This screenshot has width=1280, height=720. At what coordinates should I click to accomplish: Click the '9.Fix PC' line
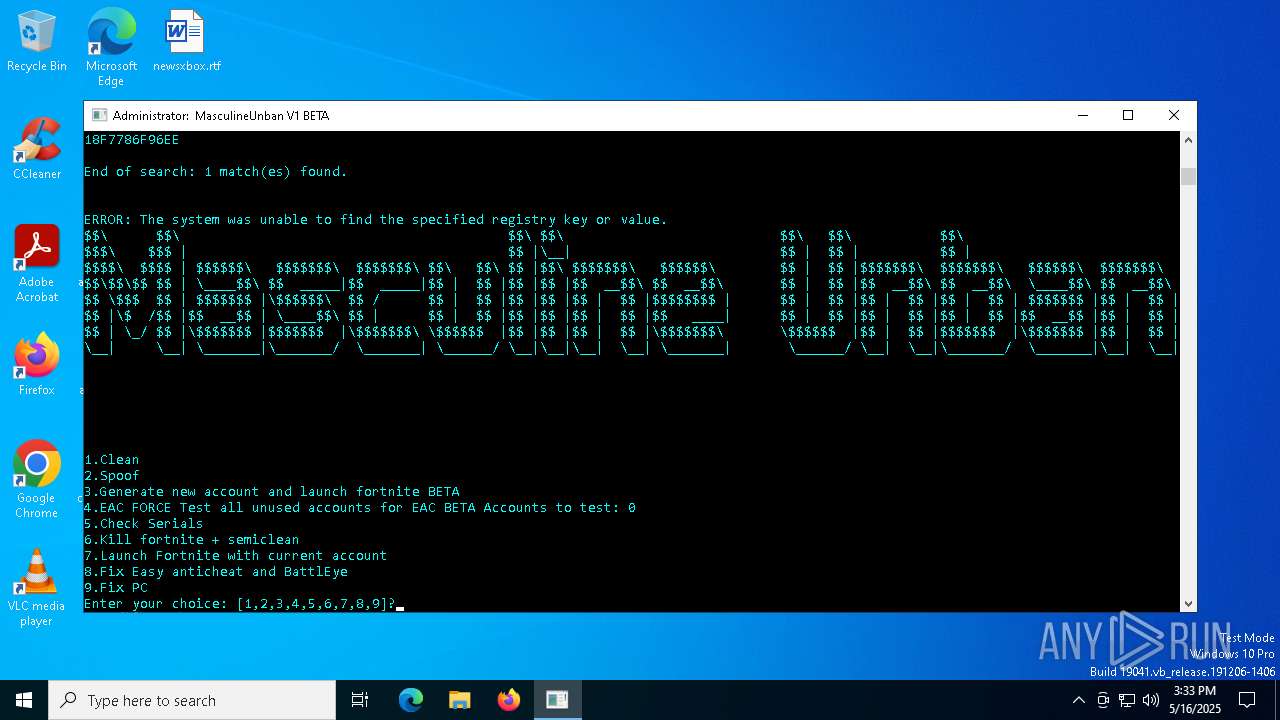click(116, 588)
